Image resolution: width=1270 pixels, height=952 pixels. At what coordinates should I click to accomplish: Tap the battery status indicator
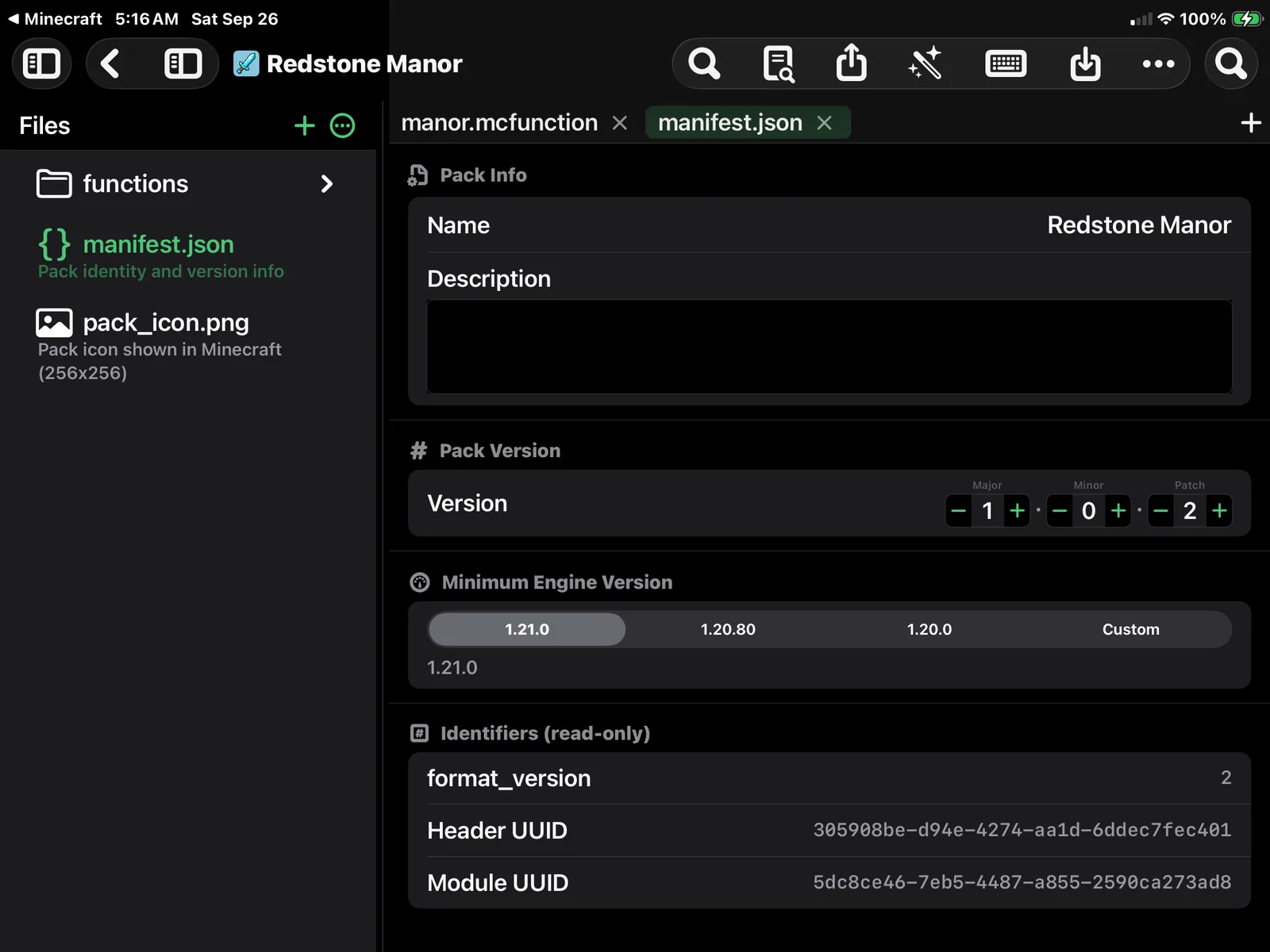(1247, 18)
